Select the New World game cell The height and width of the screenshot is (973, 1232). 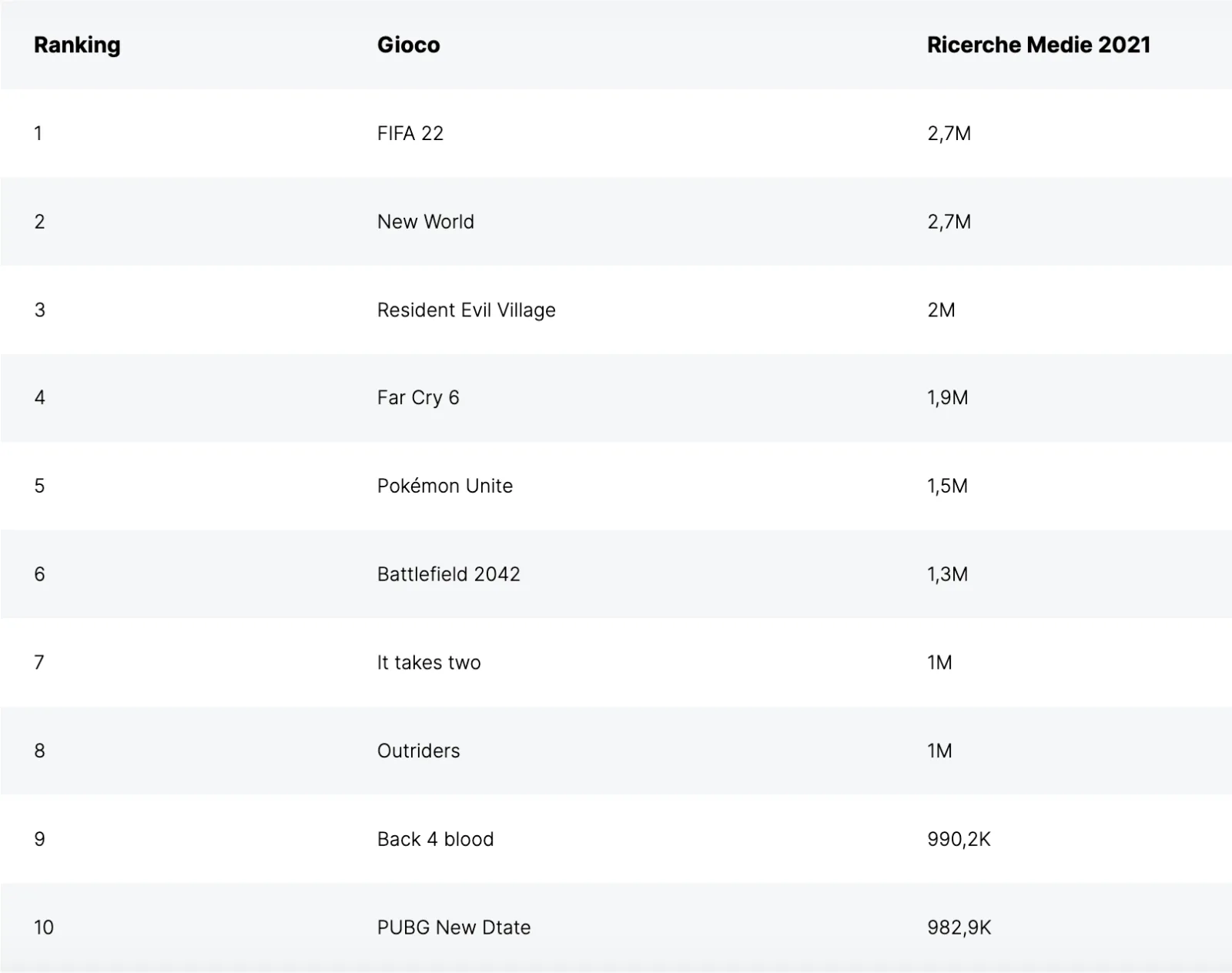tap(425, 222)
